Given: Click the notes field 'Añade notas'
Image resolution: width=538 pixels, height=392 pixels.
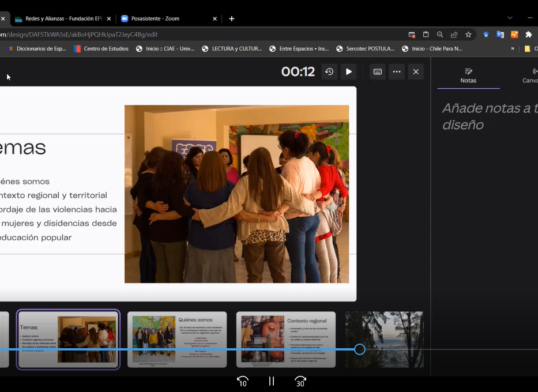Looking at the screenshot, I should click(x=490, y=116).
